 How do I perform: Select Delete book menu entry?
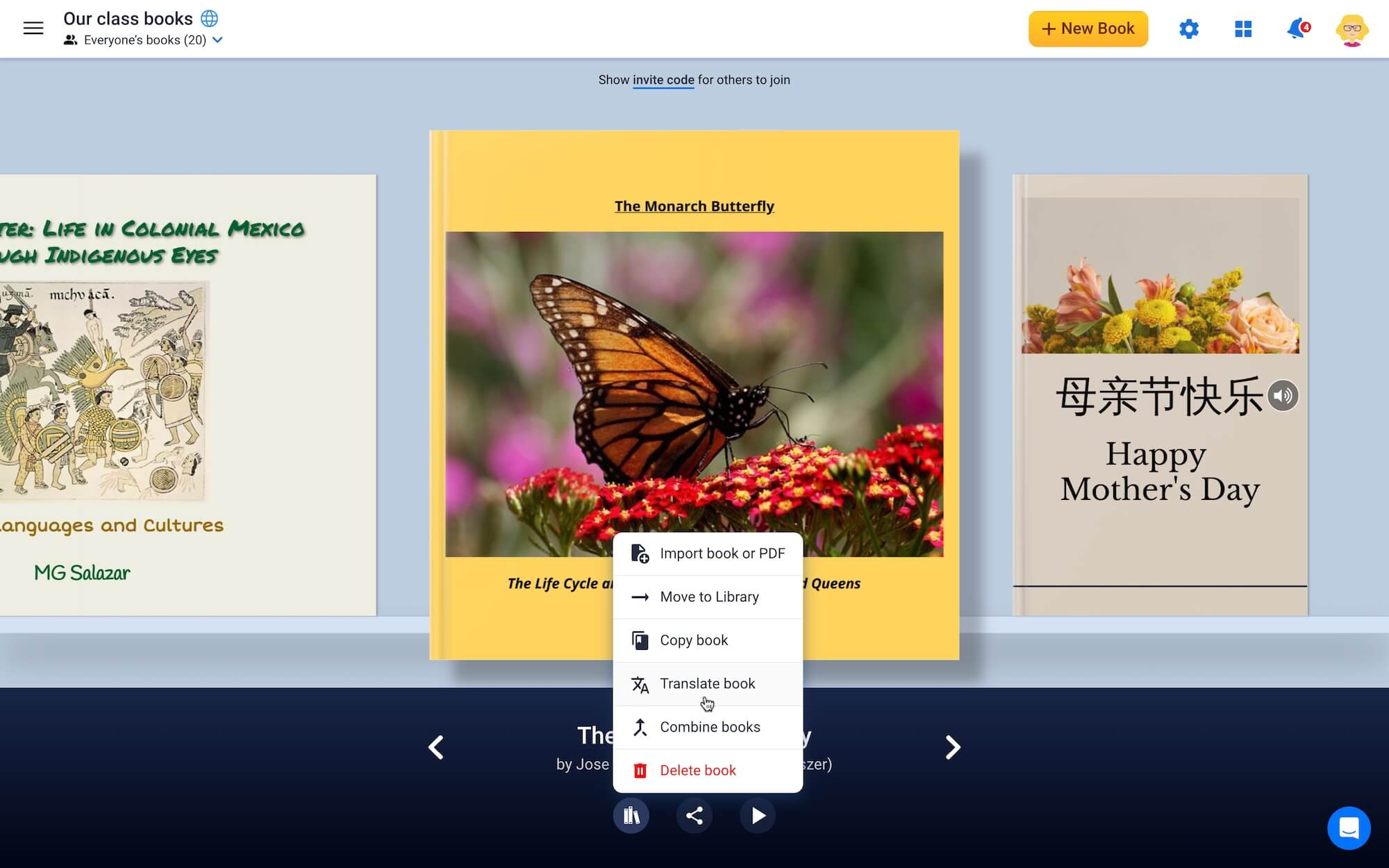pyautogui.click(x=697, y=770)
